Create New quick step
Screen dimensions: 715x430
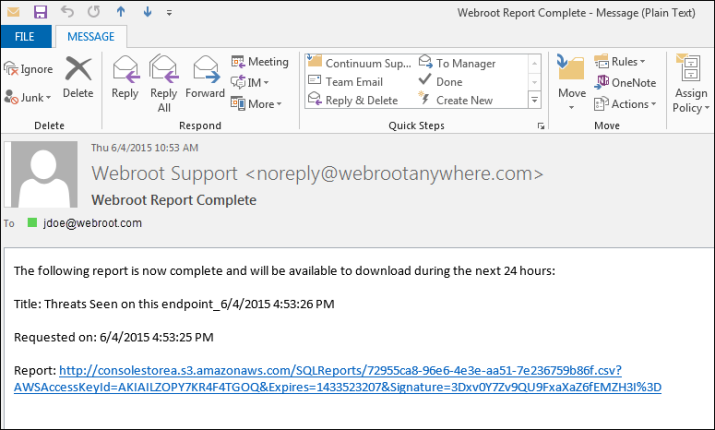pyautogui.click(x=456, y=100)
